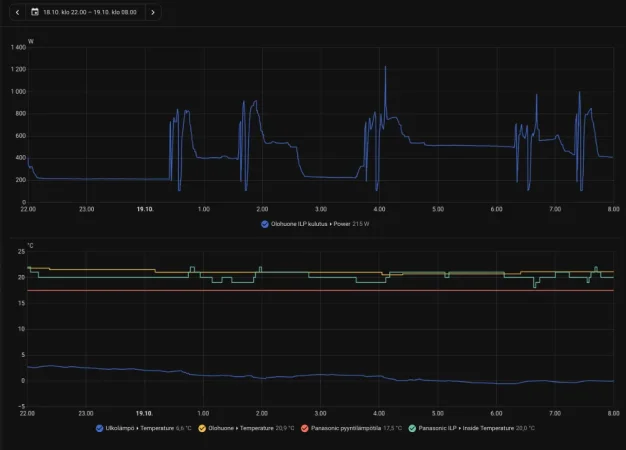Toggle the Olohuone ILP kulutus Power series checkbox
The height and width of the screenshot is (450, 626).
click(x=265, y=224)
